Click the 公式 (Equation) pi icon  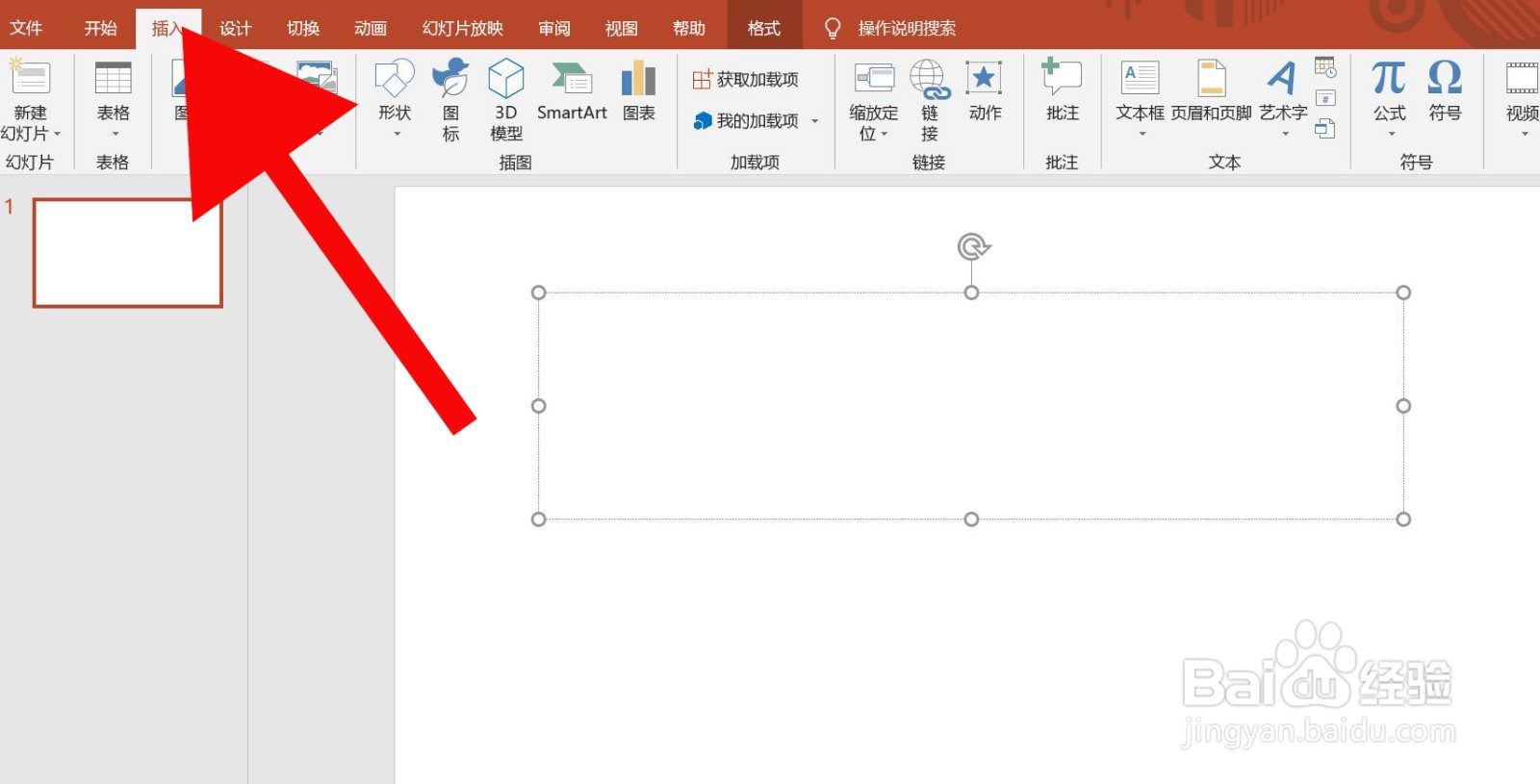(1389, 77)
